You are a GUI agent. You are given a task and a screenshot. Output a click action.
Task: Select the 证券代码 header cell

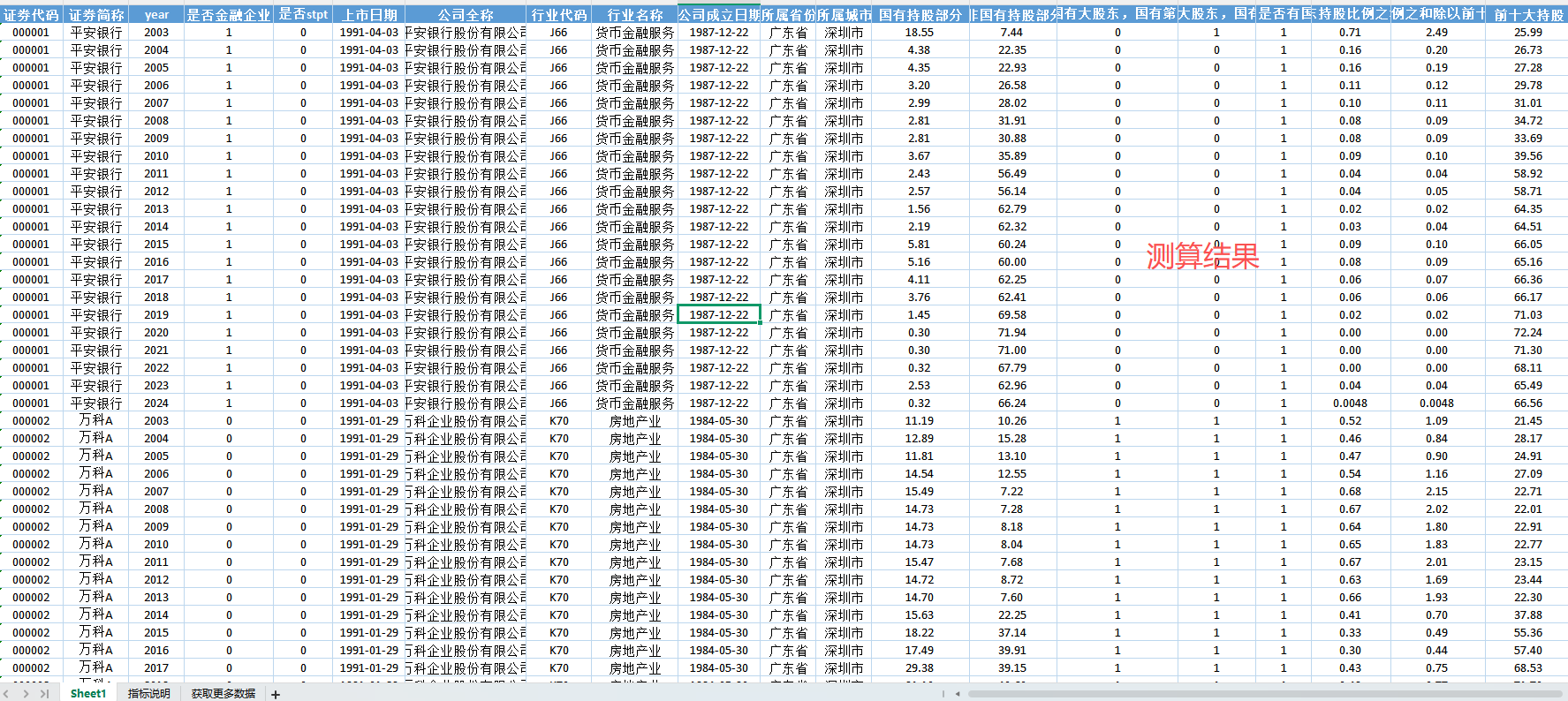31,15
